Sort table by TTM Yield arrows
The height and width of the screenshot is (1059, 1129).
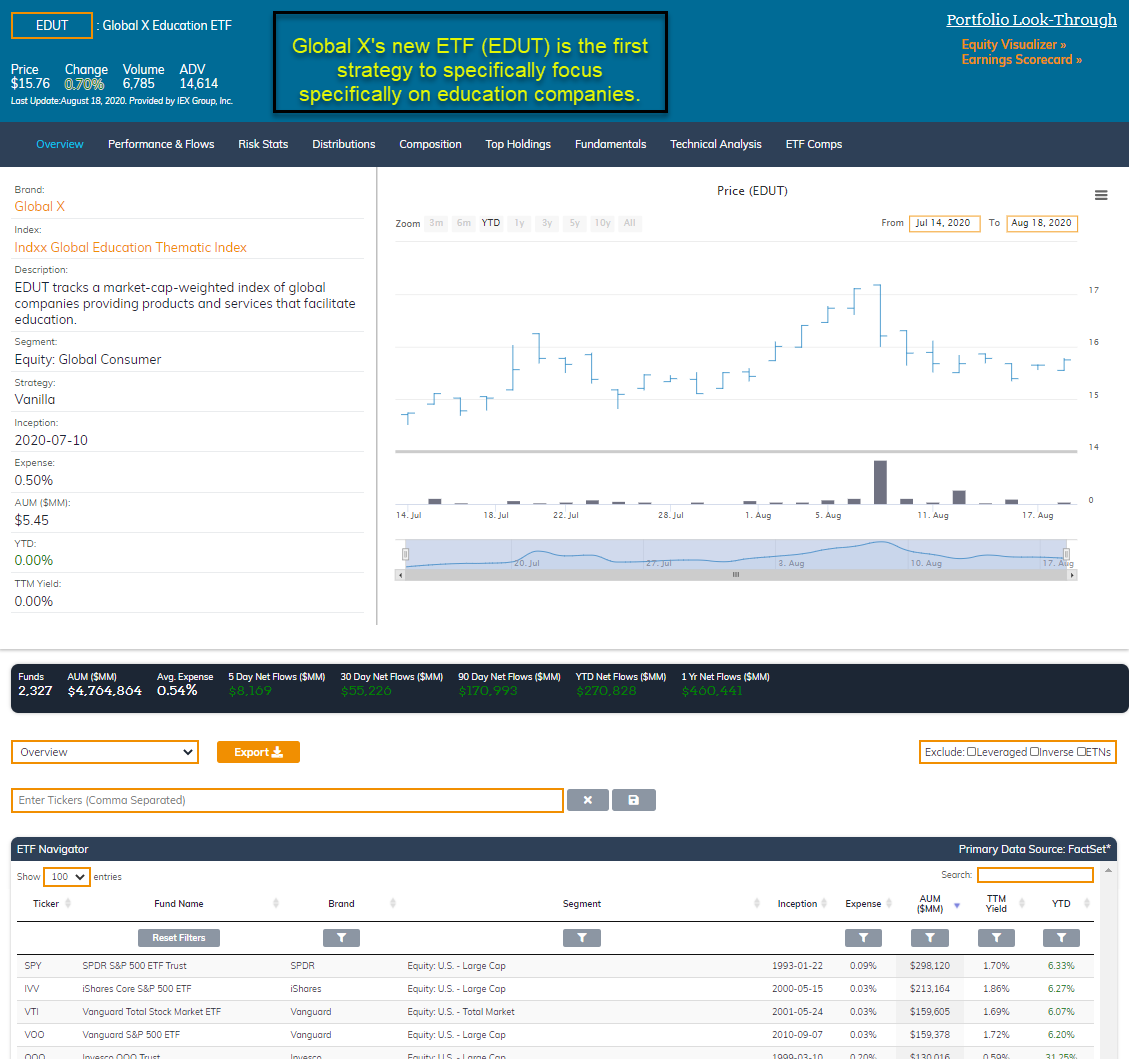click(1022, 903)
